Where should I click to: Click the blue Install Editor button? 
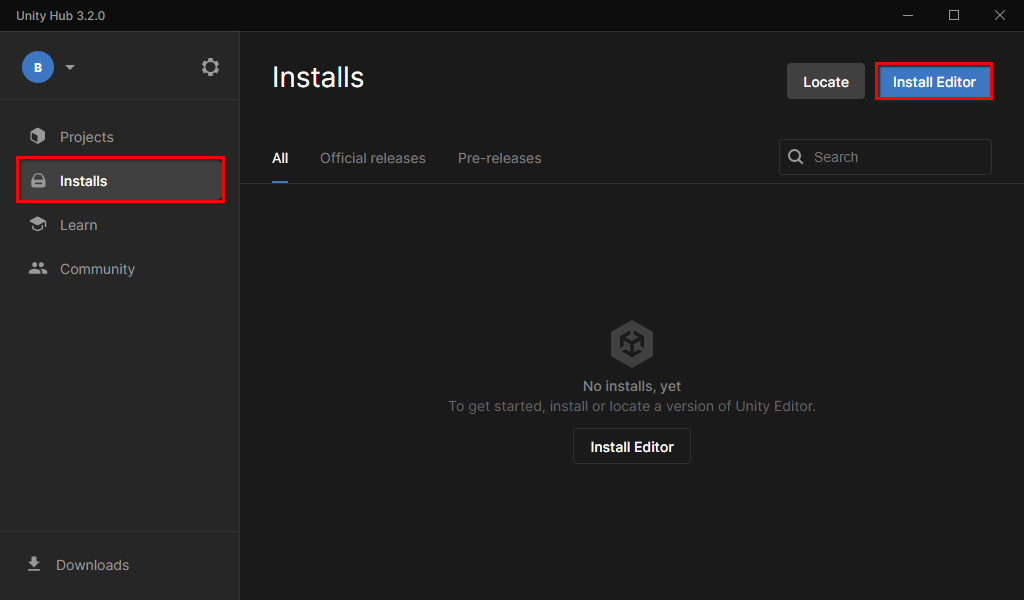click(934, 82)
